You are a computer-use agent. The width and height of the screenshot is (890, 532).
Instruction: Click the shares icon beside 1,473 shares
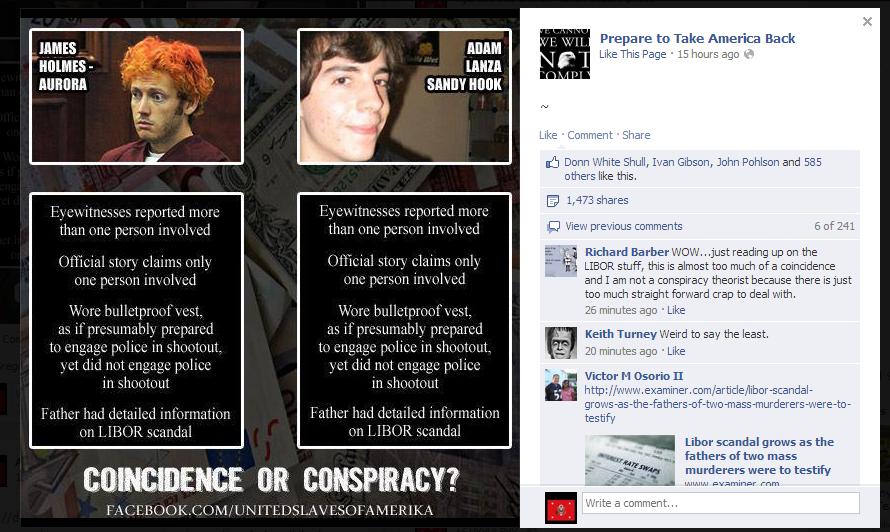552,200
